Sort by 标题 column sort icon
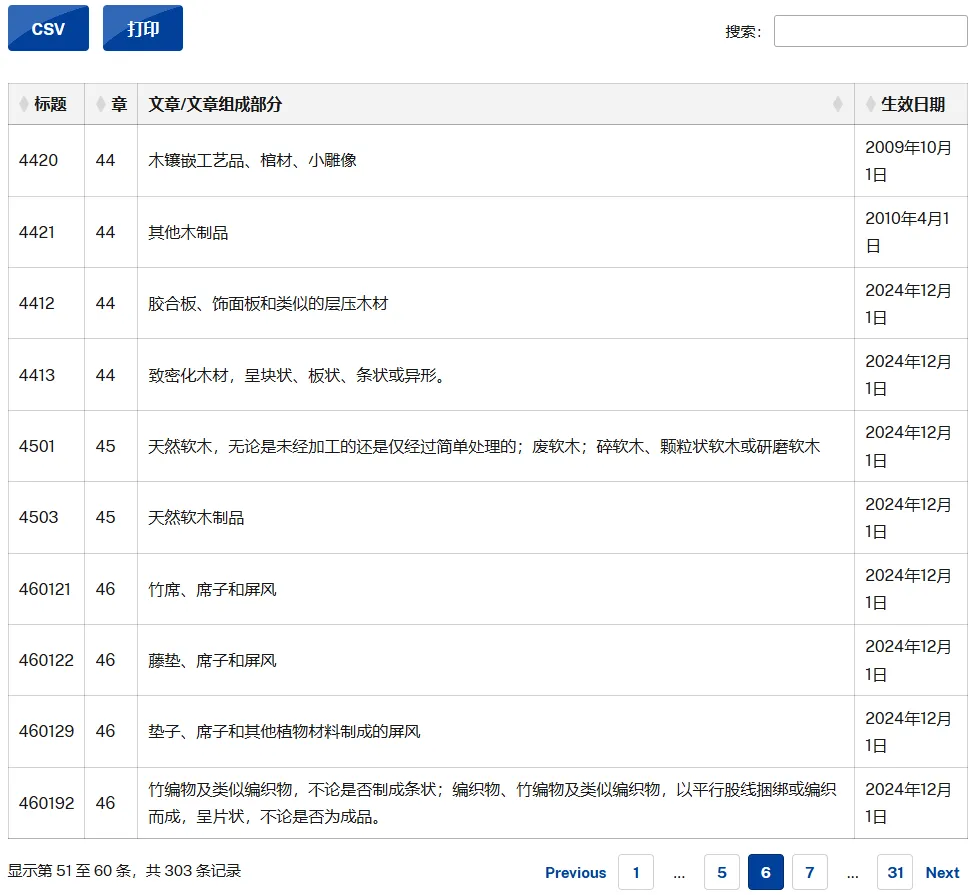 (x=24, y=104)
